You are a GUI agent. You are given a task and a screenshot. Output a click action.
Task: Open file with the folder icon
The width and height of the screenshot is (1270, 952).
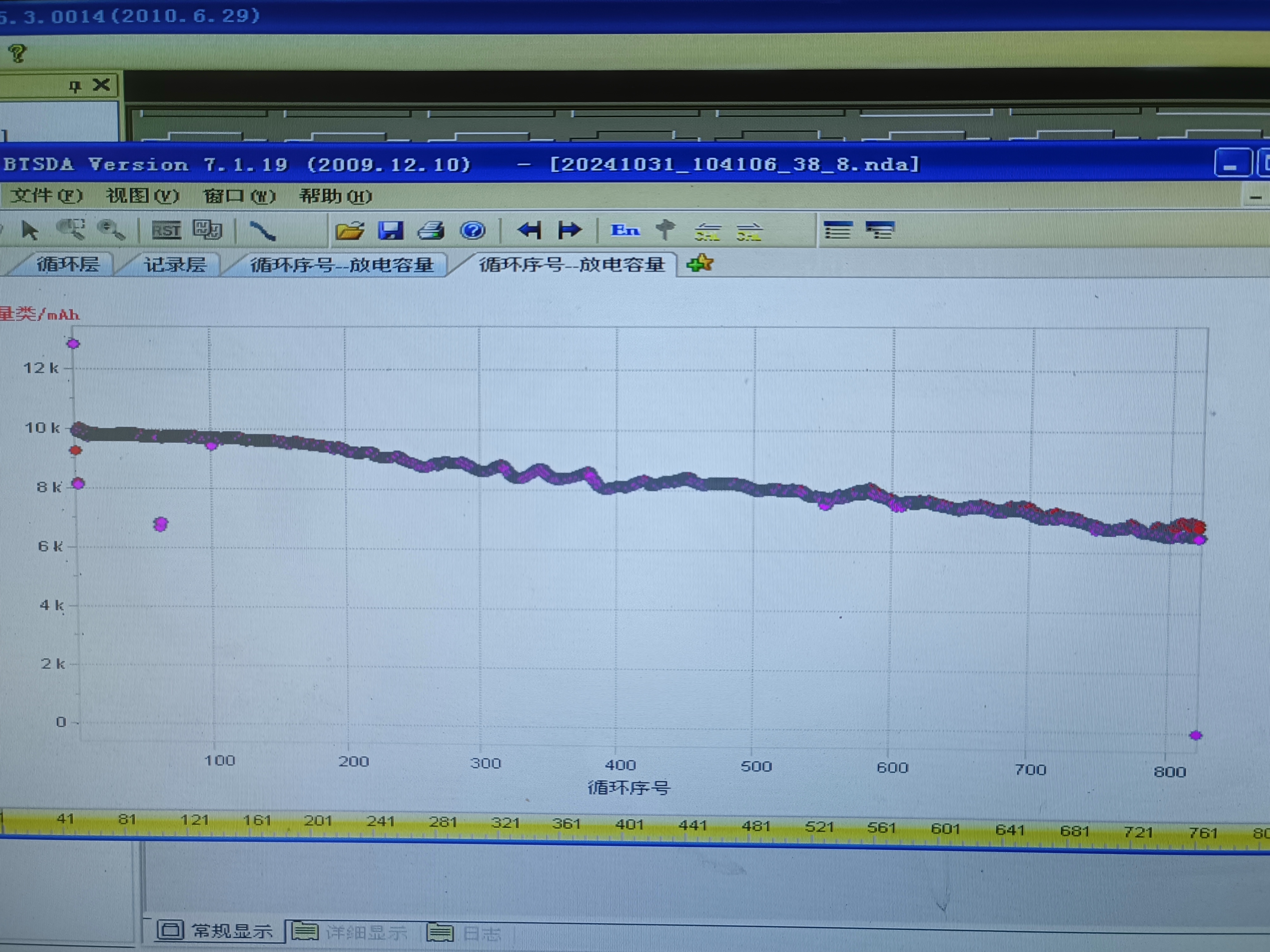pos(350,231)
